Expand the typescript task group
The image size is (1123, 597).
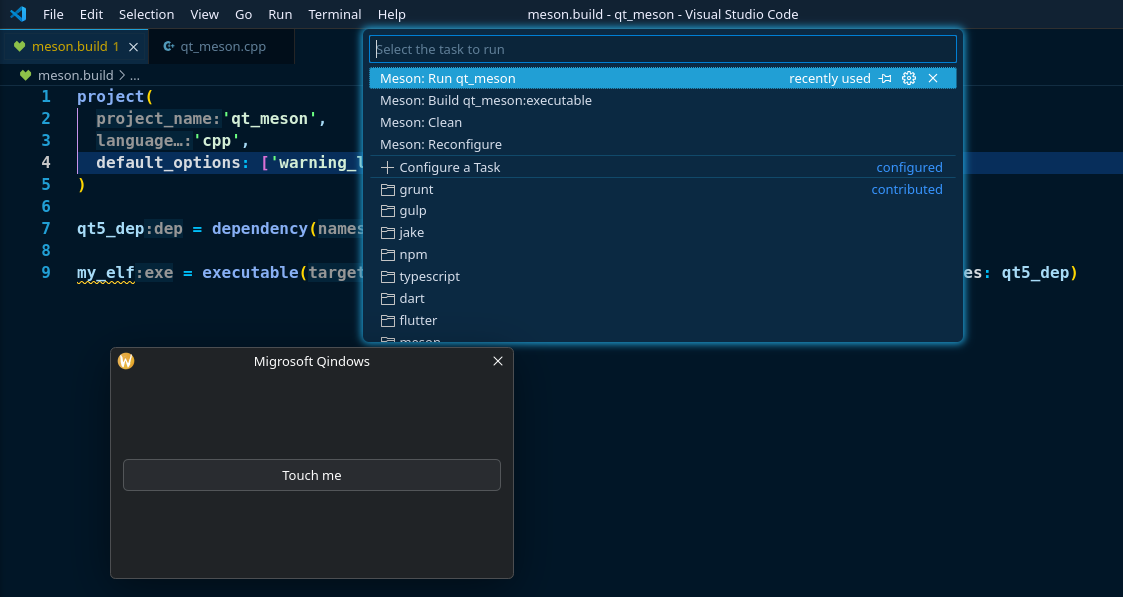[662, 276]
